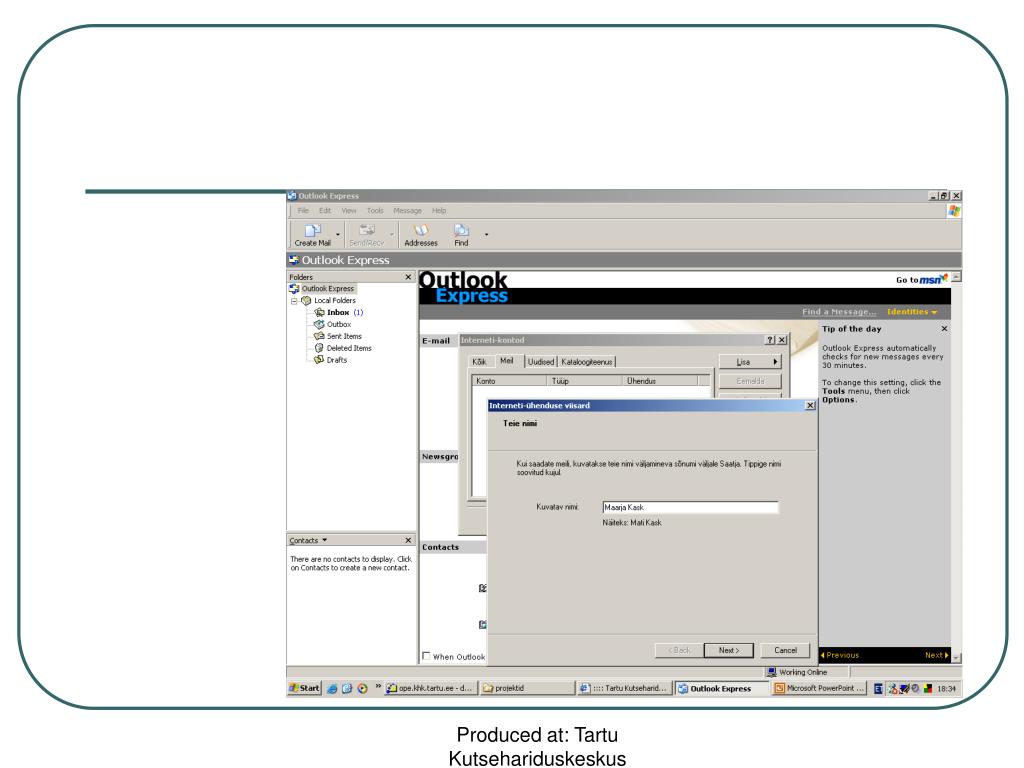This screenshot has width=1024, height=768.
Task: Click the Eemalda button
Action: [x=750, y=381]
